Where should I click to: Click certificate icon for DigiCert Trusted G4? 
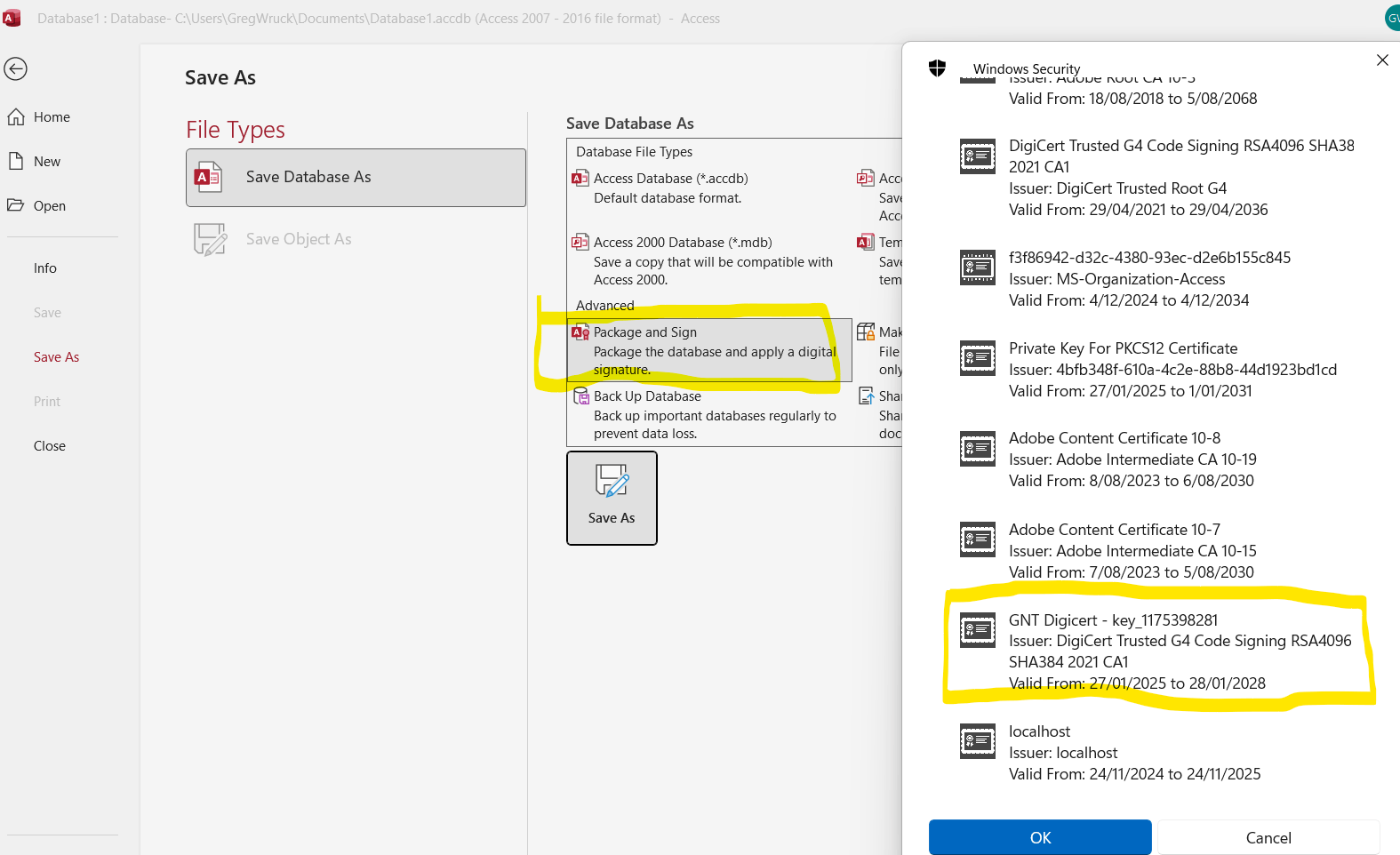pyautogui.click(x=978, y=156)
